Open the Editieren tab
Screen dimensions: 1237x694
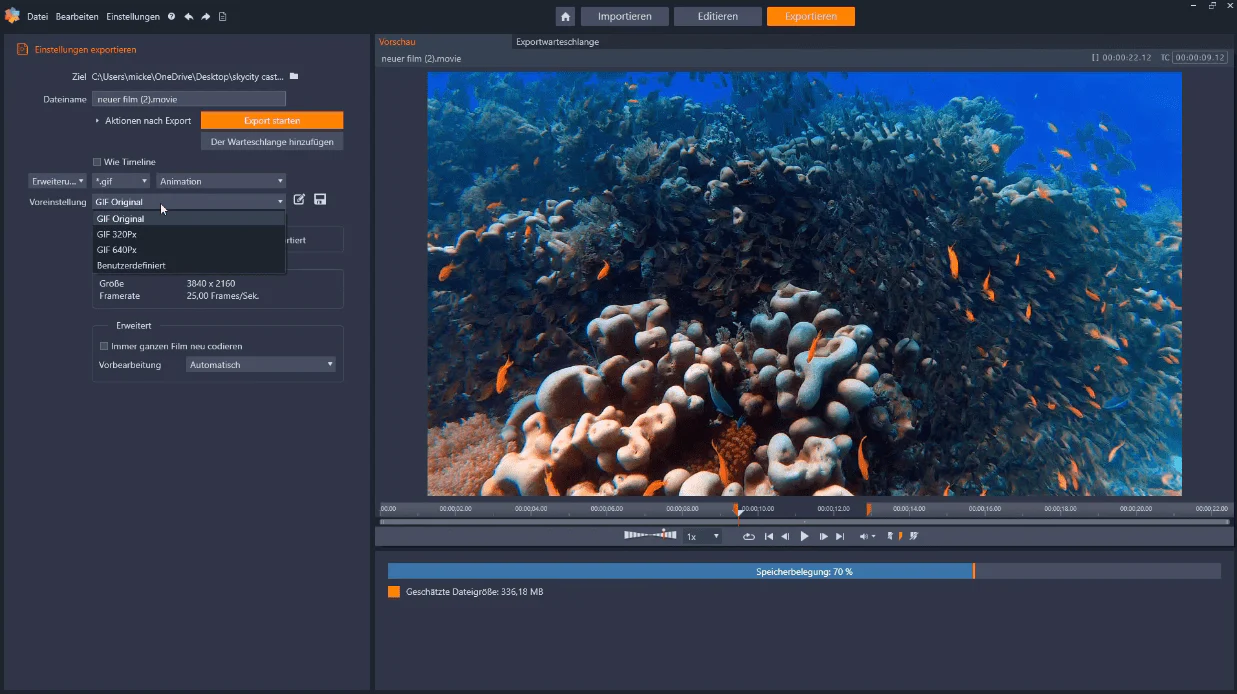[x=718, y=17]
